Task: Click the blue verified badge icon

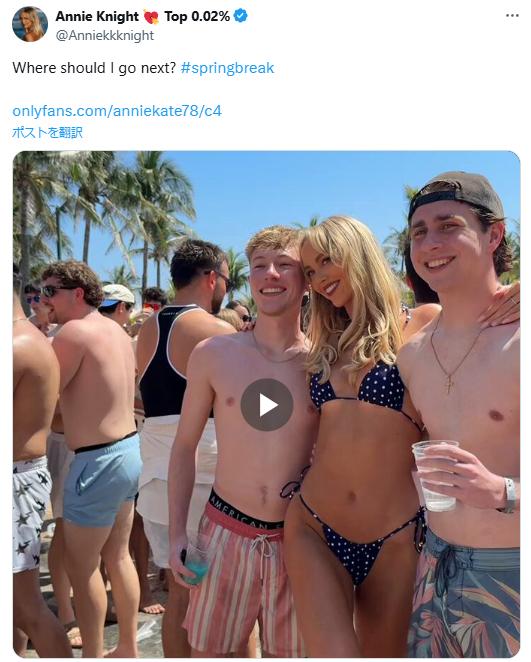Action: click(241, 16)
